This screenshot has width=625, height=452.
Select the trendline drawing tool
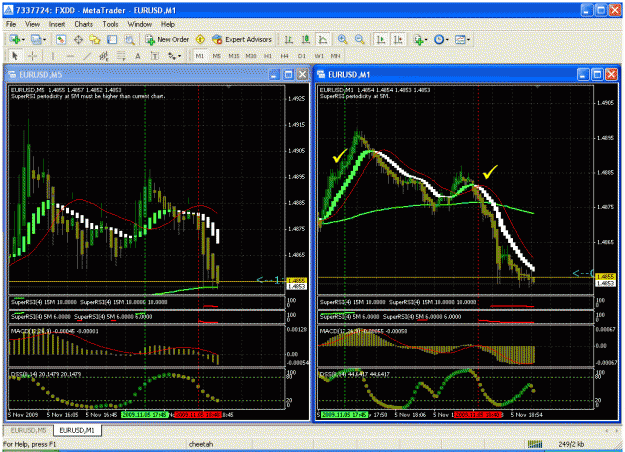87,56
